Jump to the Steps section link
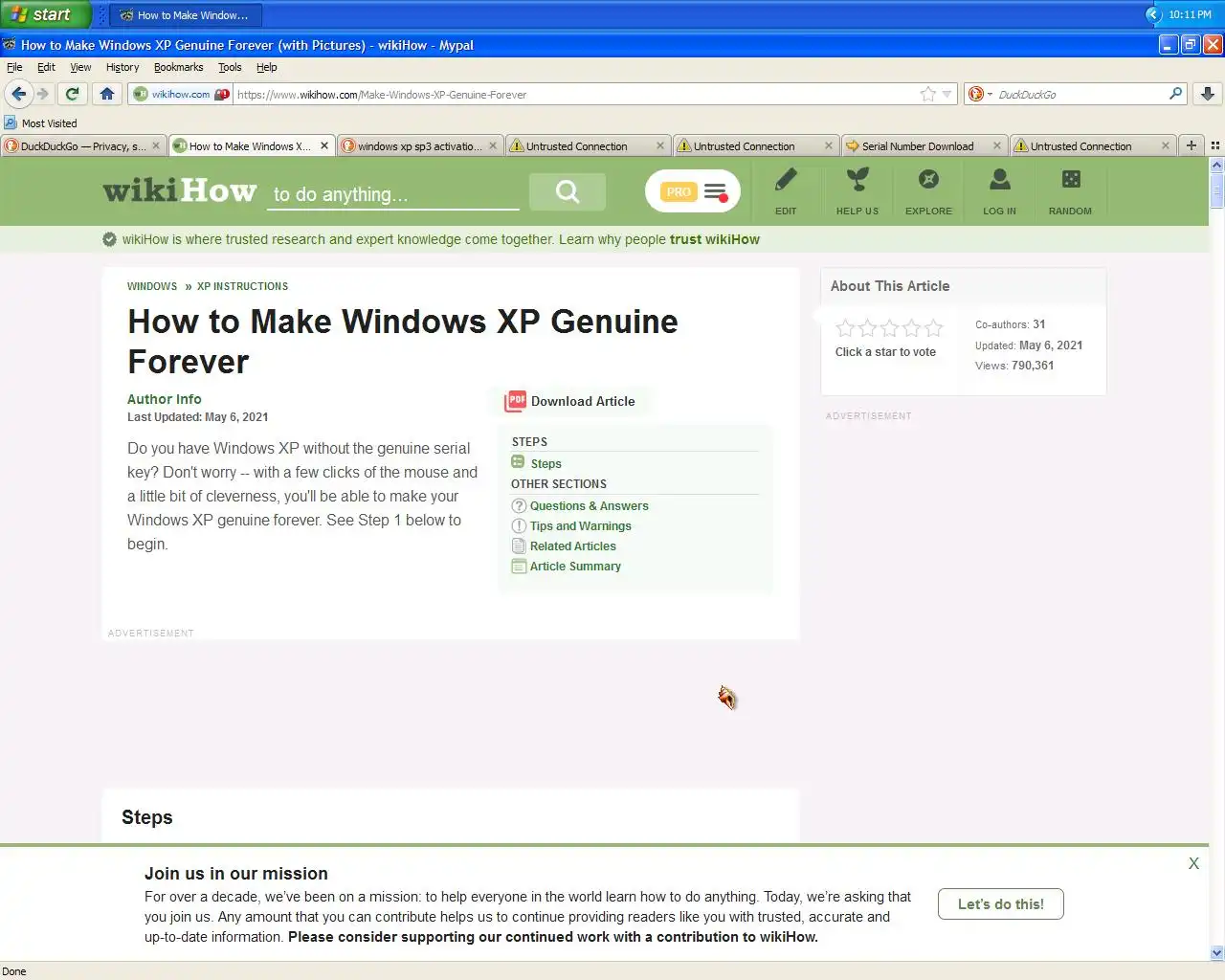The image size is (1225, 980). pos(546,463)
